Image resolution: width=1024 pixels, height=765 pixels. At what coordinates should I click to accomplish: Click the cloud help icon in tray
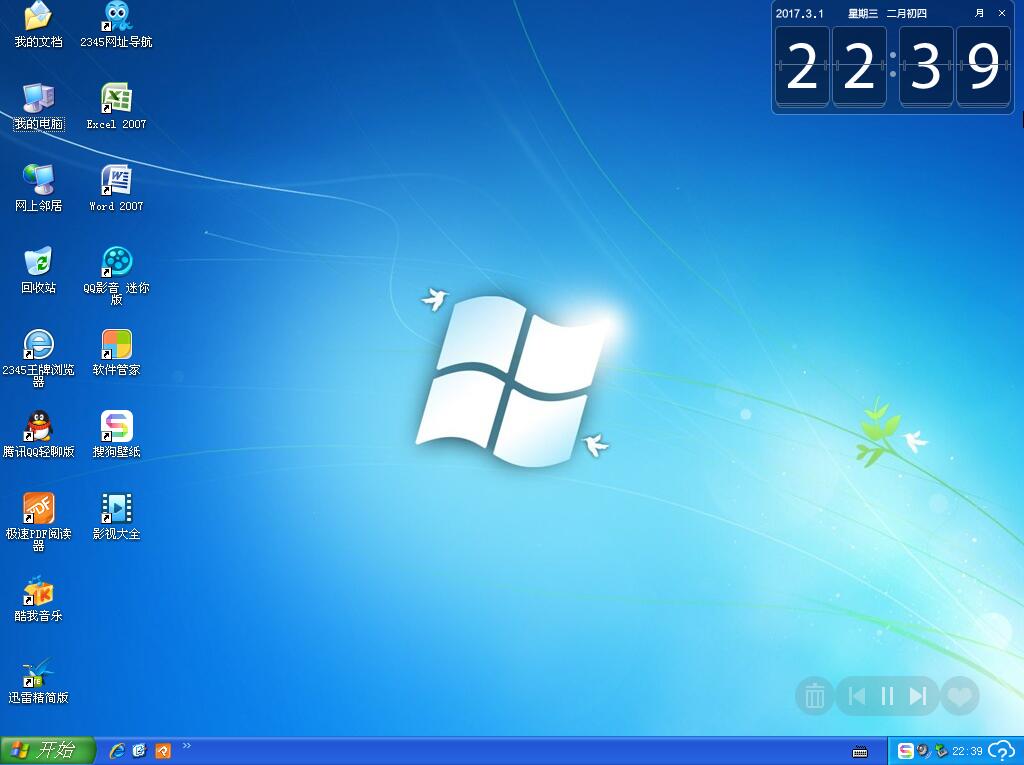point(1002,751)
